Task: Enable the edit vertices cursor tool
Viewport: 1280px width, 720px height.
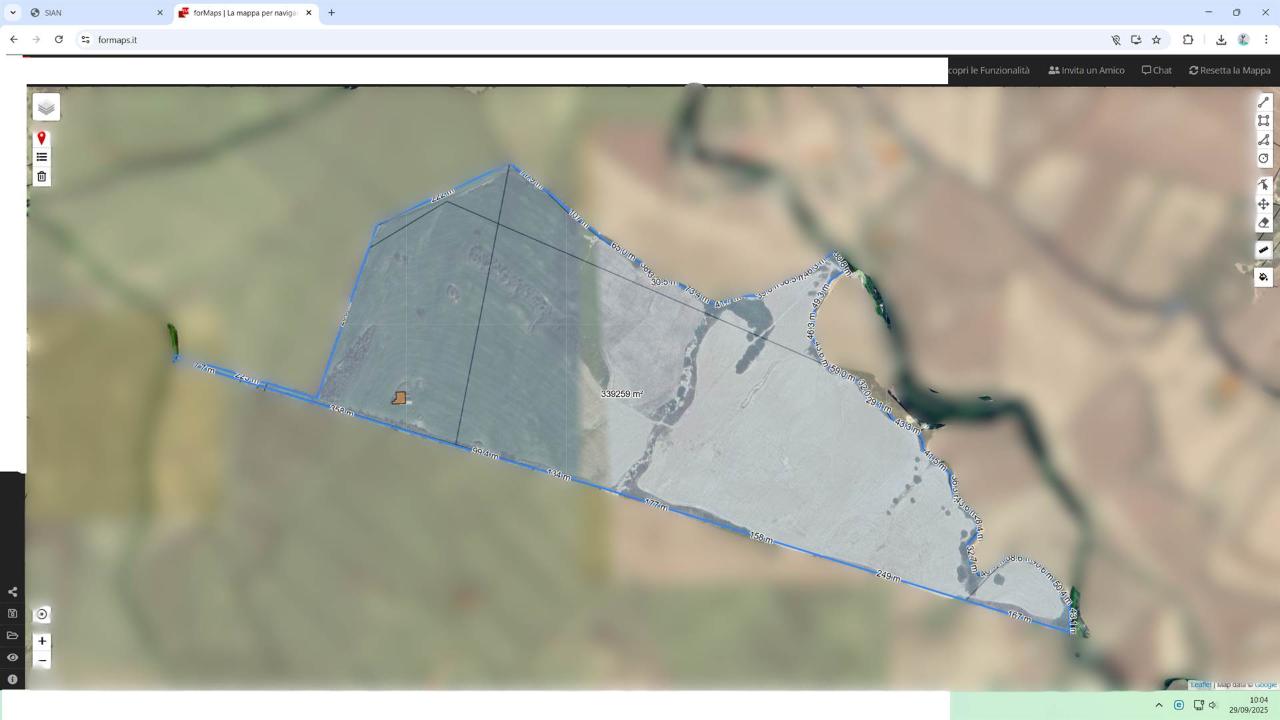Action: pos(1263,185)
